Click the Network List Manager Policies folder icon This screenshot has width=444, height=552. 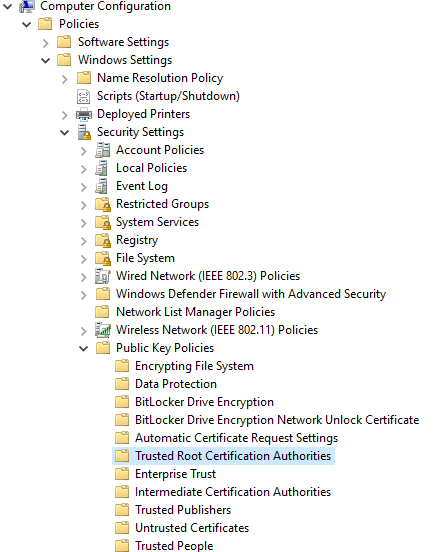pyautogui.click(x=102, y=312)
